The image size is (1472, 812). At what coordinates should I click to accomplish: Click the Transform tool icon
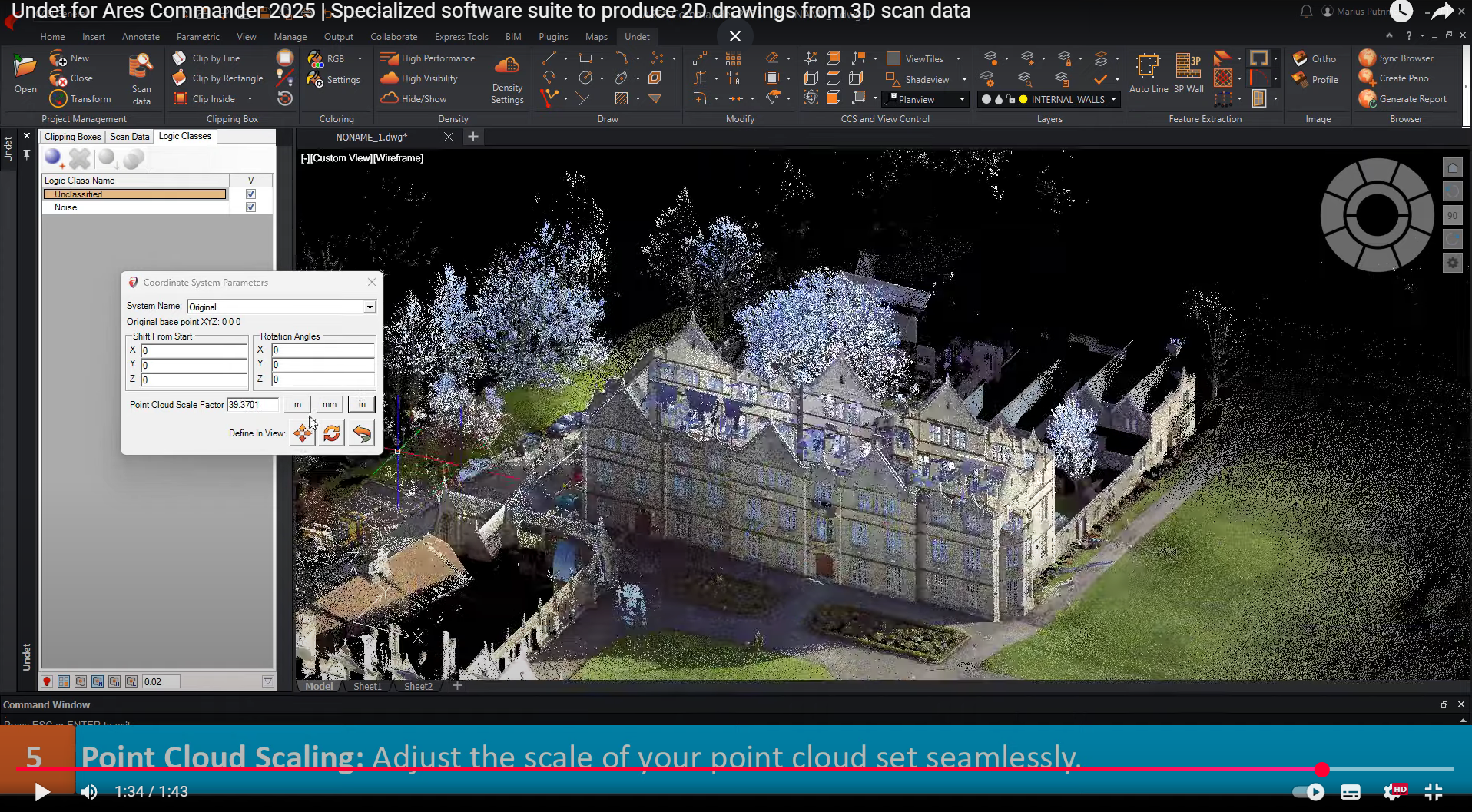(58, 99)
